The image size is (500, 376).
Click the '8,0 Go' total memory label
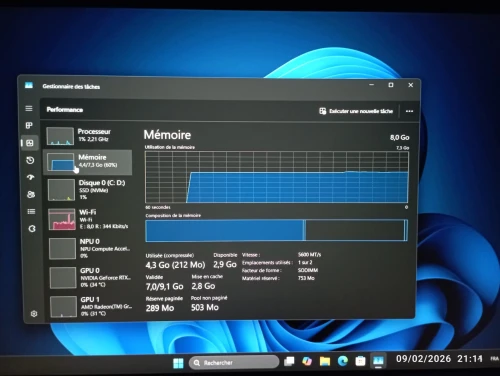(400, 137)
